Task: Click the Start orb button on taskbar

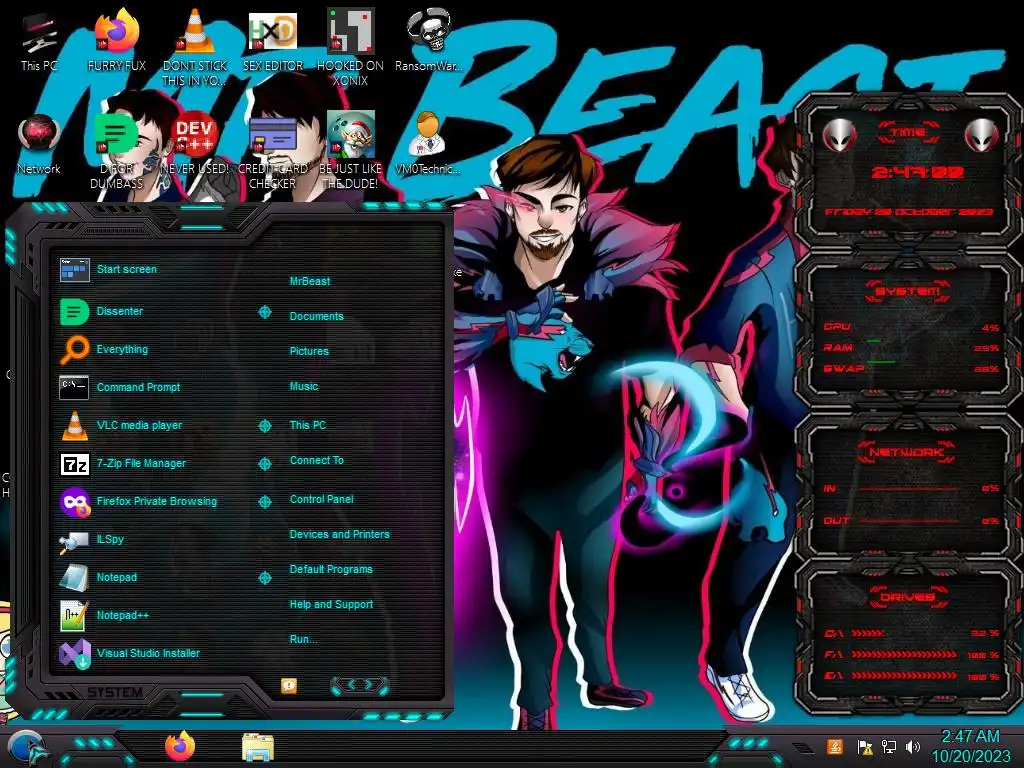Action: pos(27,748)
